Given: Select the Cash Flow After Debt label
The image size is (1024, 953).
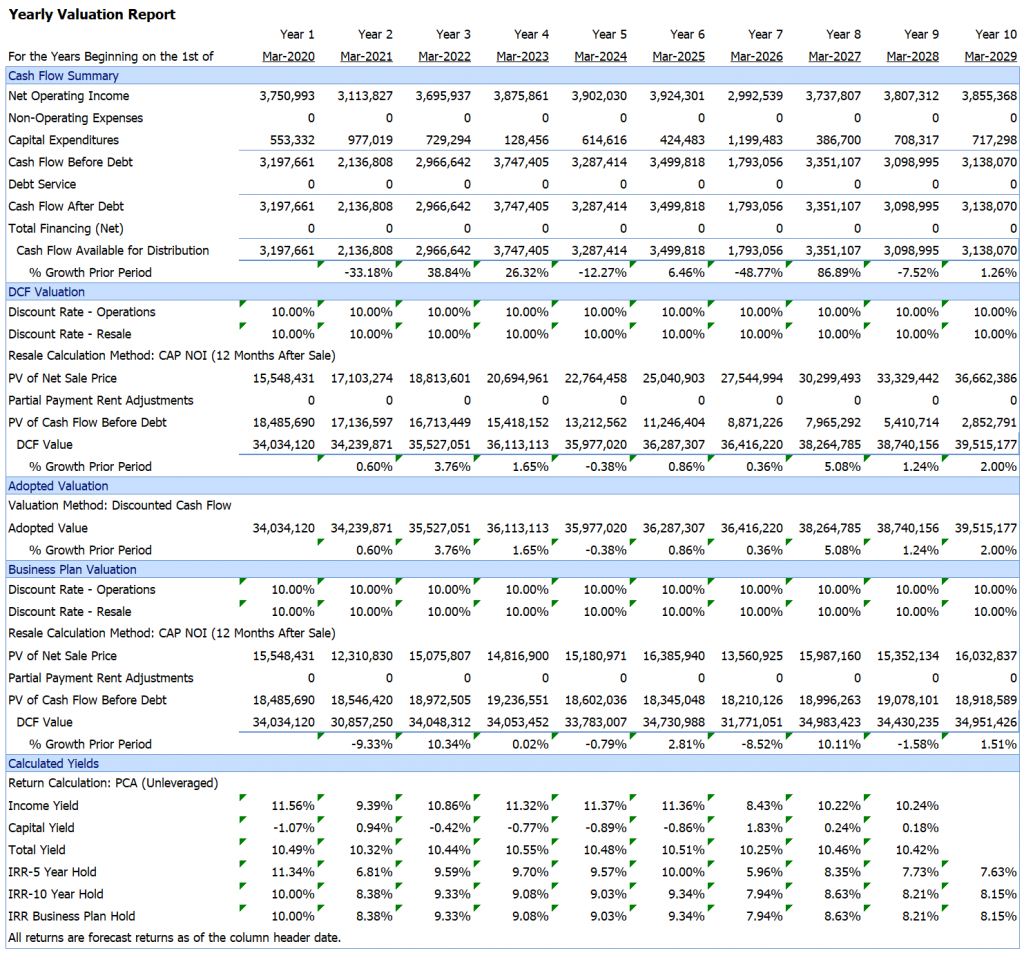Looking at the screenshot, I should (x=66, y=206).
